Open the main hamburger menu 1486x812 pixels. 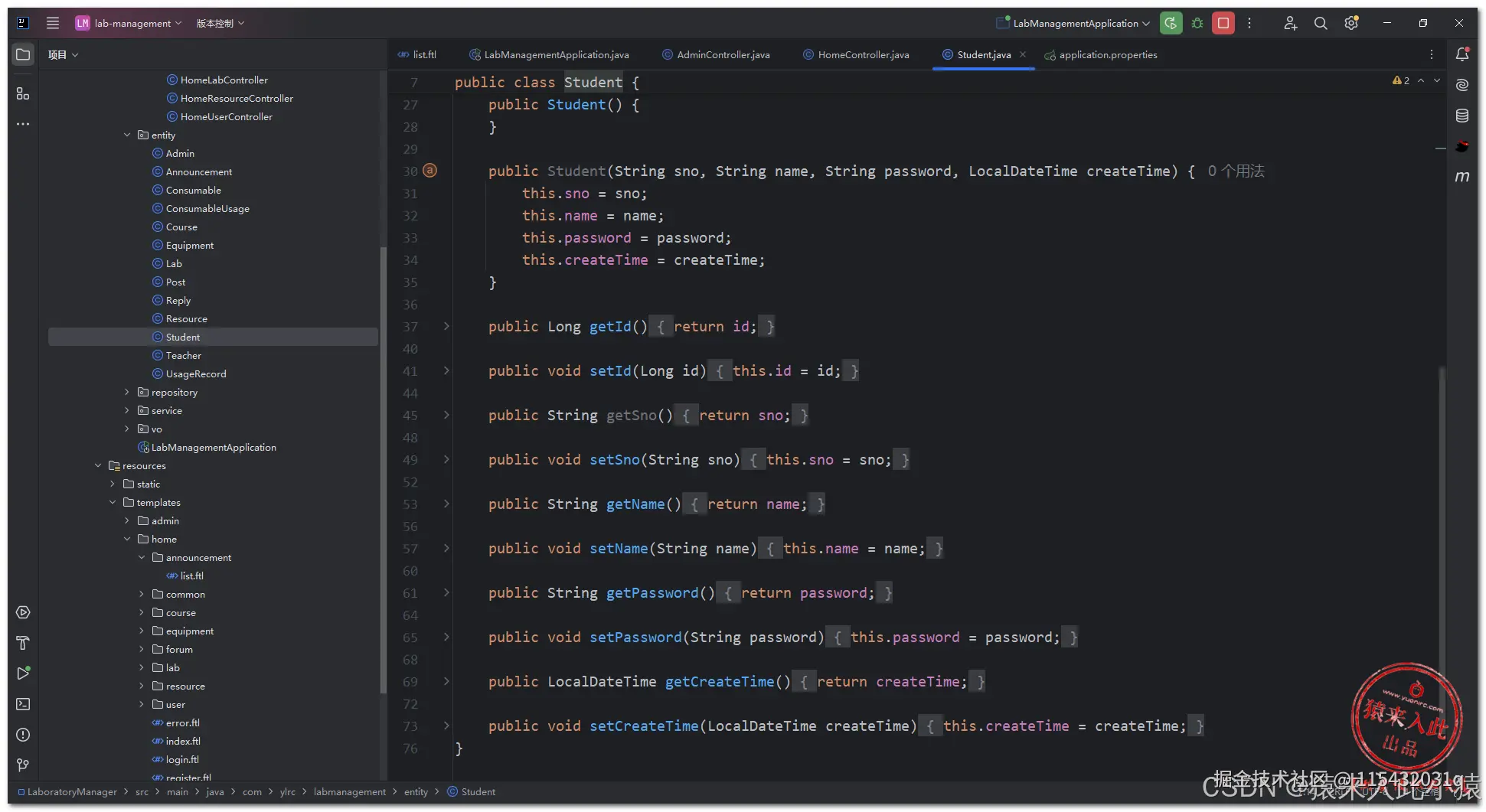coord(53,23)
